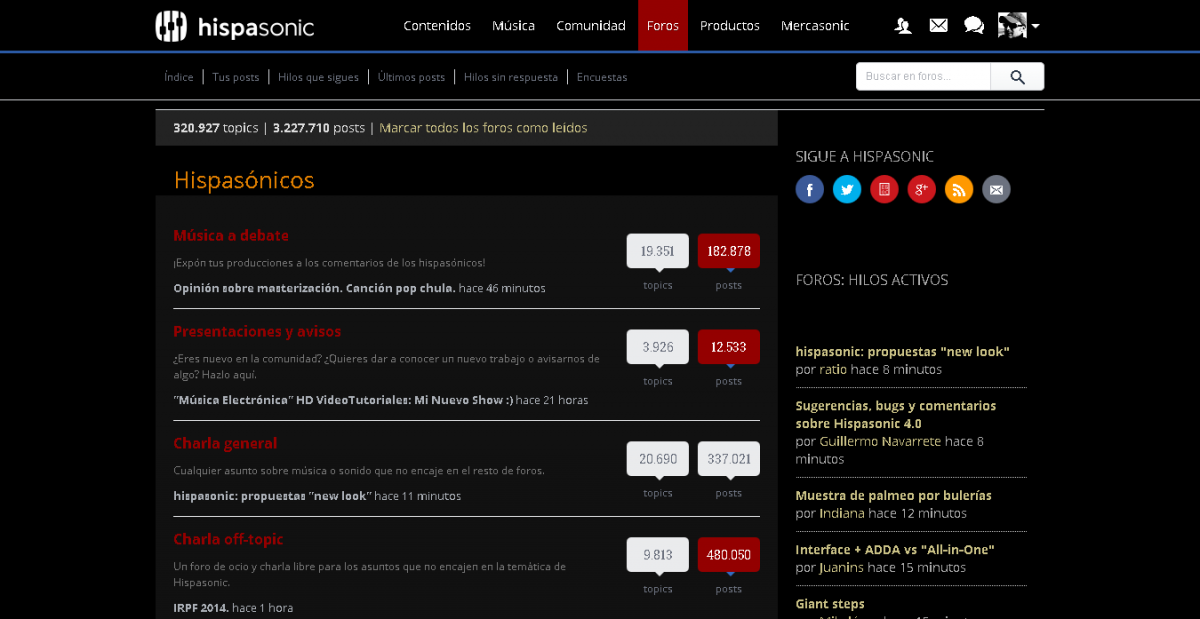Open sidebar thread 'hispasonic: propuestas new look'
Screen dimensions: 1200x619
[x=902, y=351]
